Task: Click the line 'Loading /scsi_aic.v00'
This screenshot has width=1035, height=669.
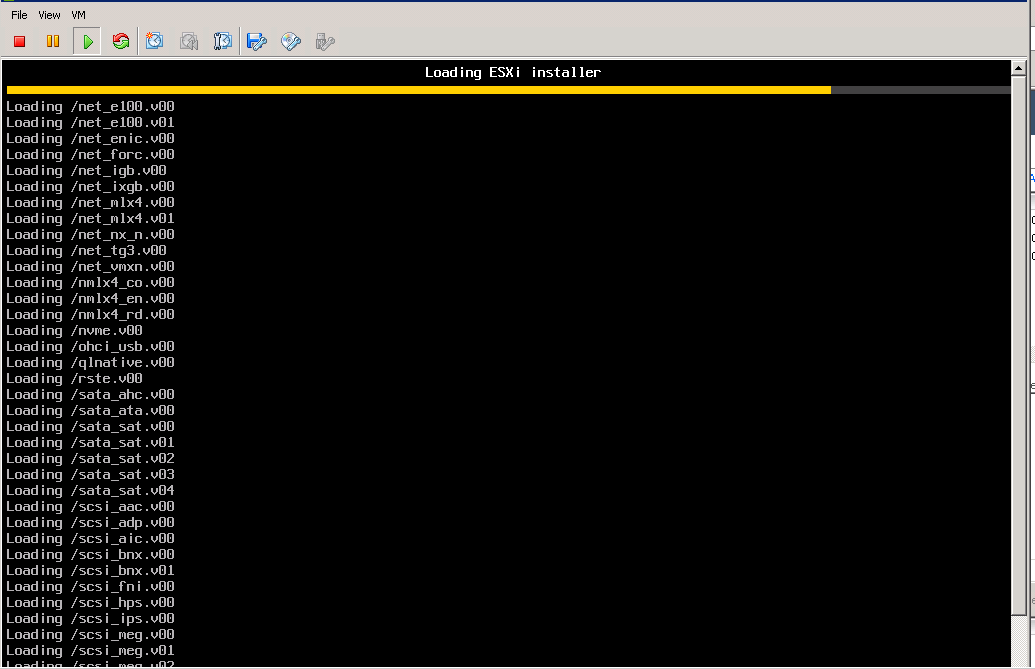Action: (90, 538)
